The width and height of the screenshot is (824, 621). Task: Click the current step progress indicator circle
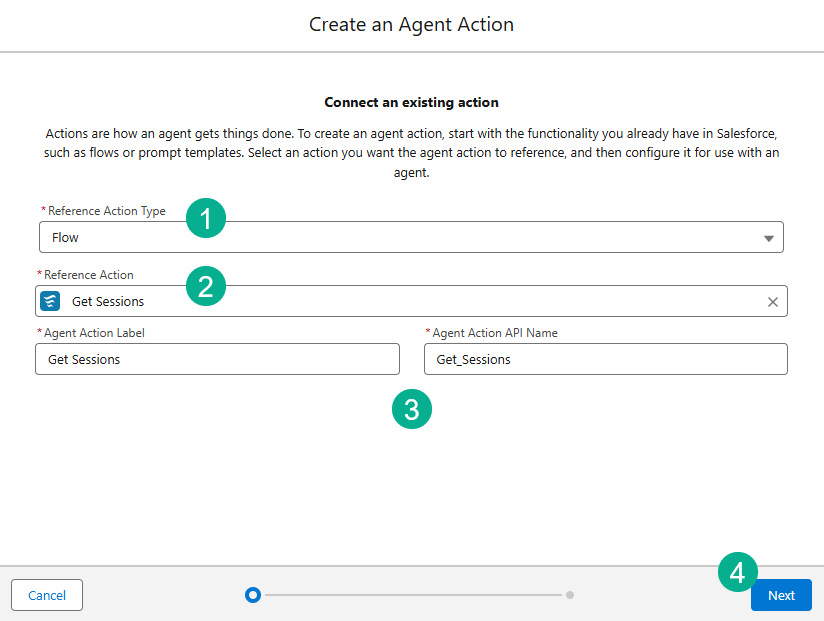pyautogui.click(x=253, y=595)
